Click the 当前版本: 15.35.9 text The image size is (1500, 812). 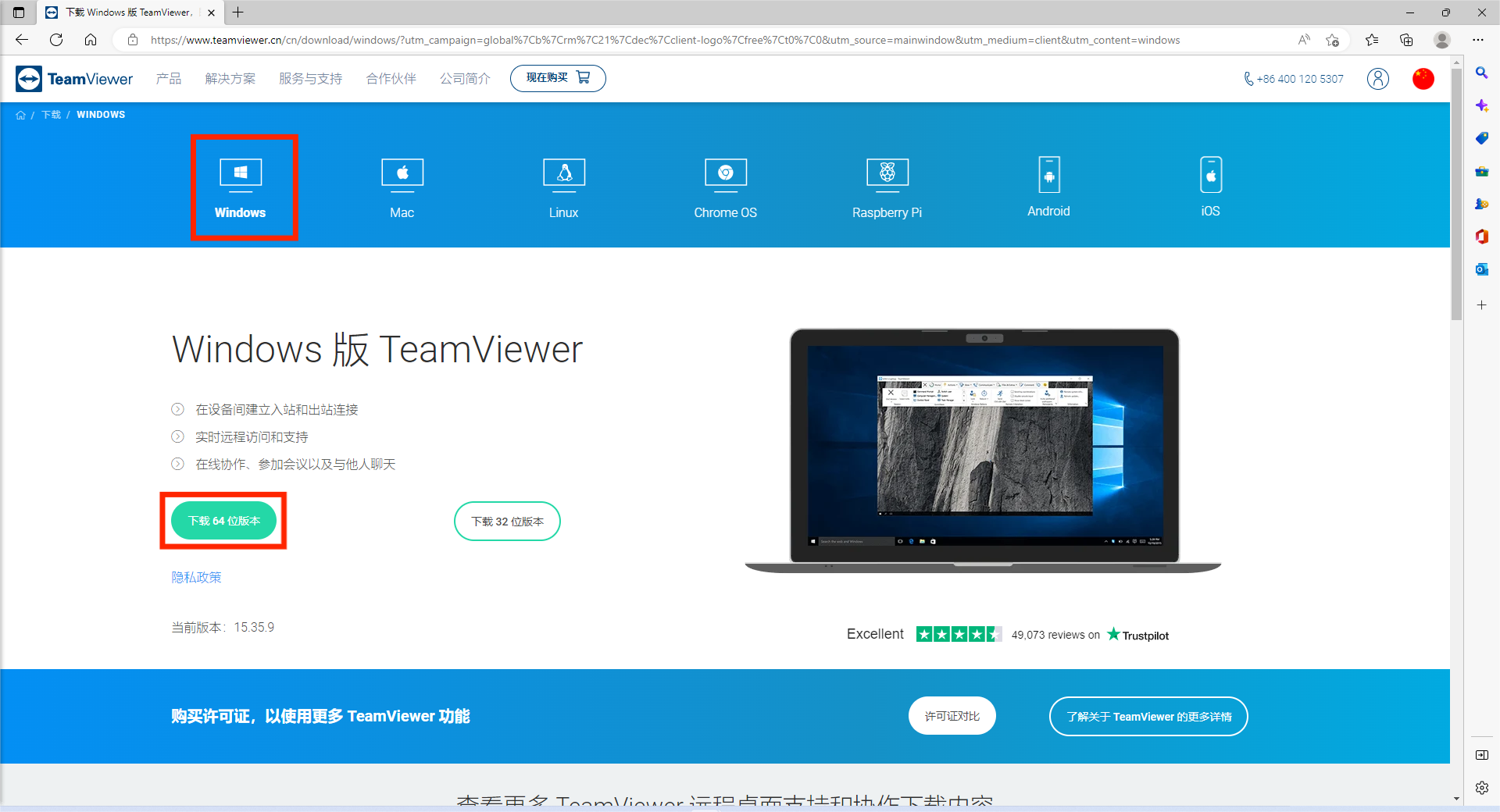tap(223, 627)
